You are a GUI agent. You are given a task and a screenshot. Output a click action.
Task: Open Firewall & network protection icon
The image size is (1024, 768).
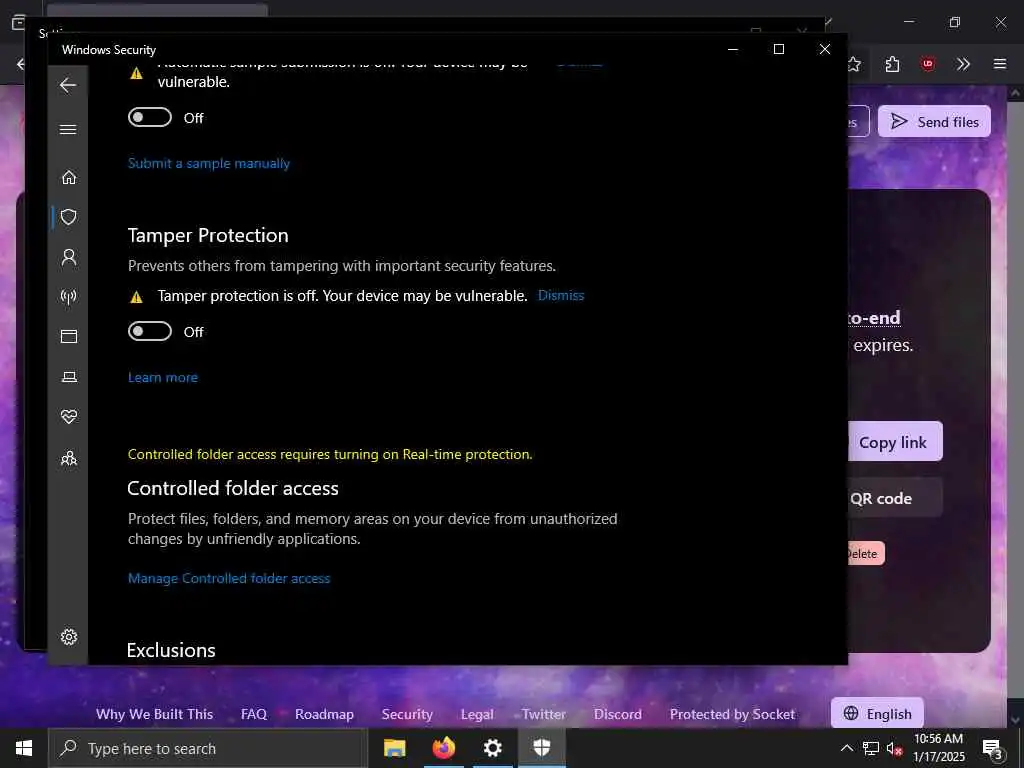pos(69,297)
